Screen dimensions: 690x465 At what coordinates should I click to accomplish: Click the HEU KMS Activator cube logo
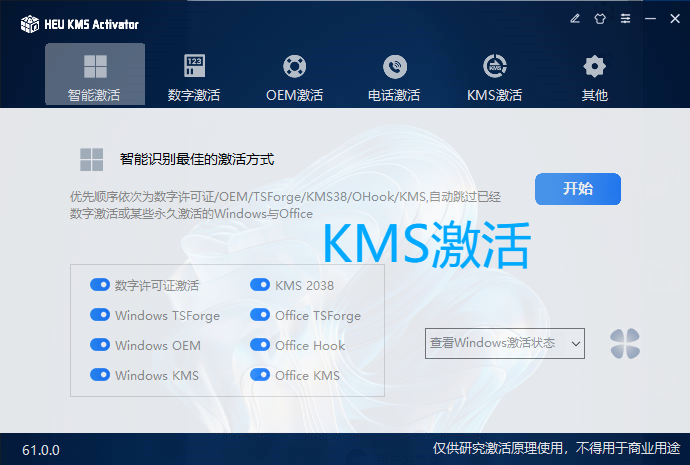pyautogui.click(x=30, y=24)
